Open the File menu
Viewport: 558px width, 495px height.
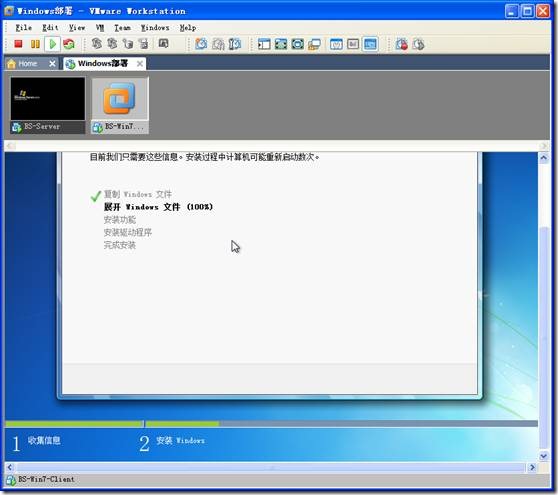pyautogui.click(x=23, y=27)
